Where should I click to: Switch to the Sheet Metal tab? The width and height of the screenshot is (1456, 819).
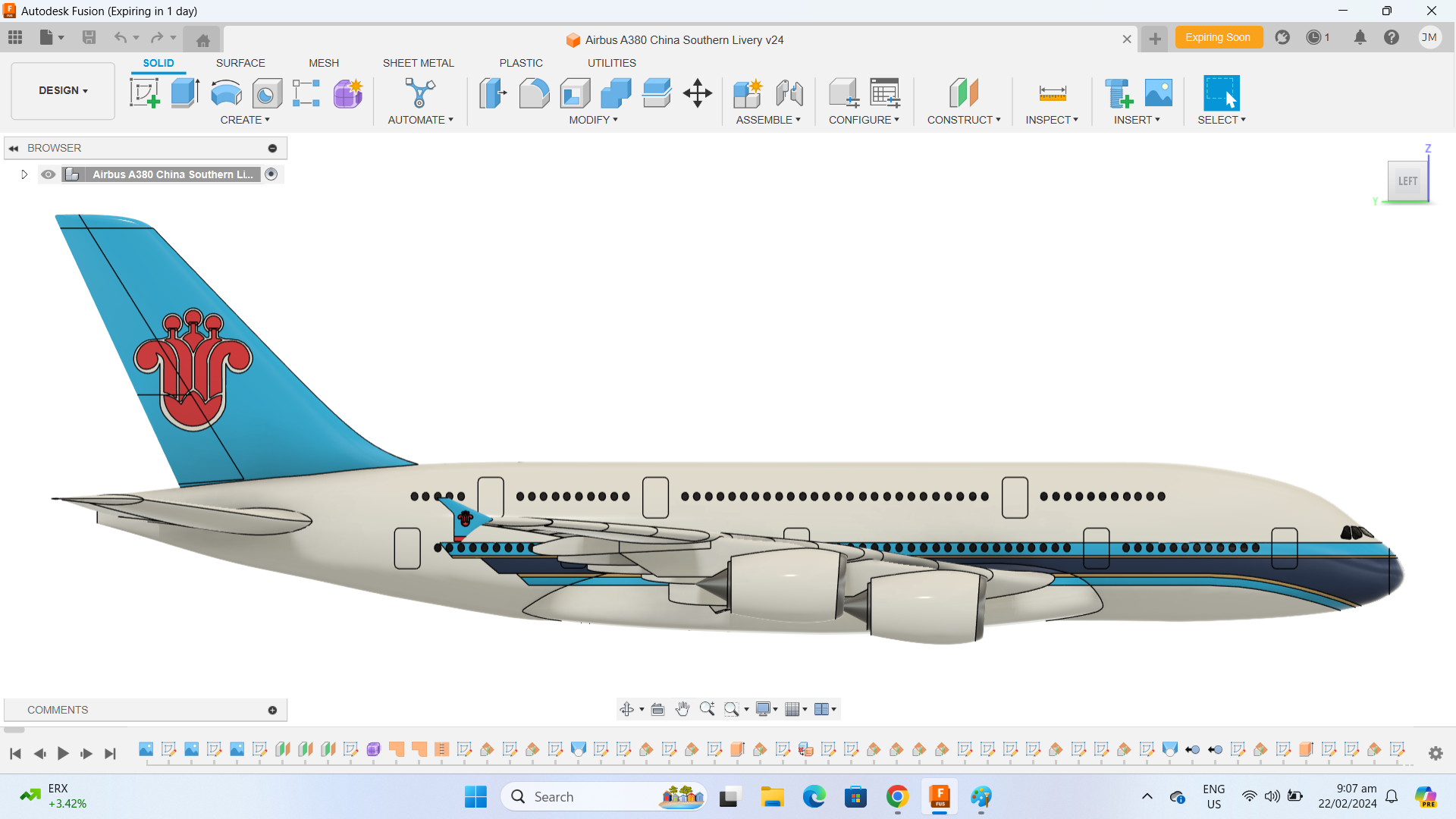[x=419, y=63]
